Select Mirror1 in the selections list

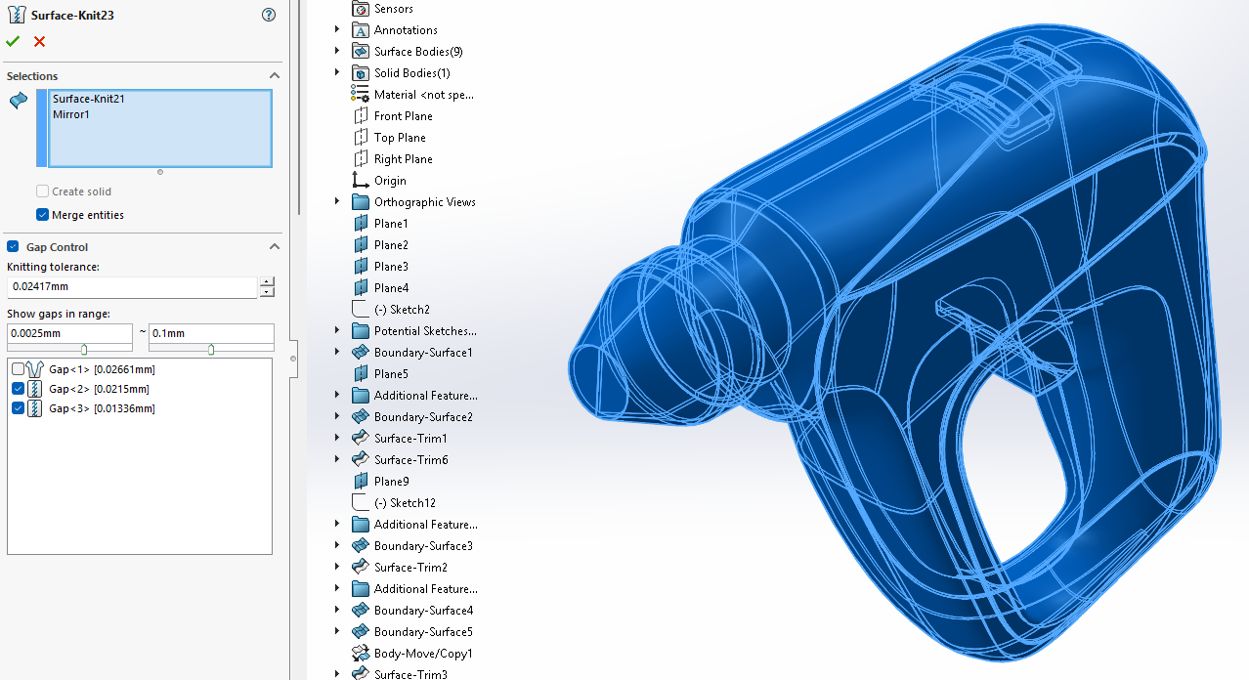pyautogui.click(x=71, y=114)
